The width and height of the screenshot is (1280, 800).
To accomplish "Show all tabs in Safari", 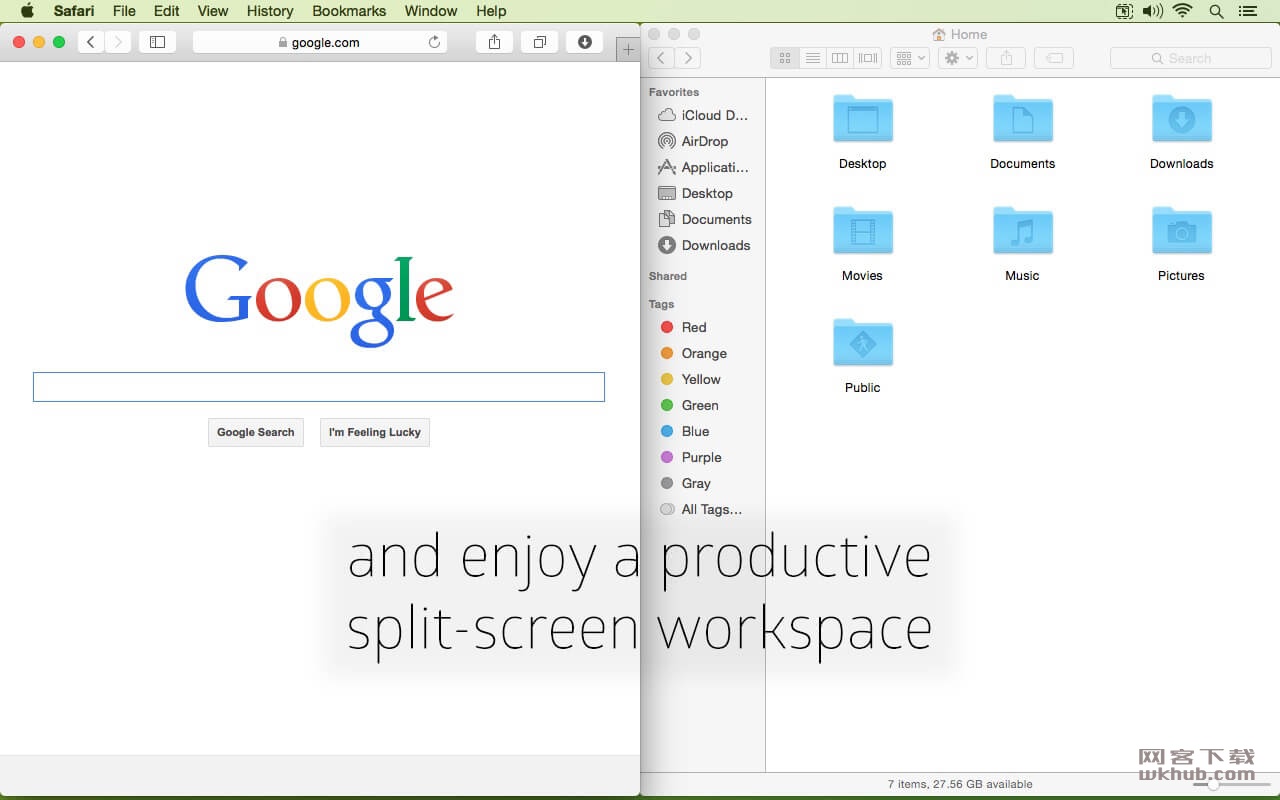I will (539, 42).
